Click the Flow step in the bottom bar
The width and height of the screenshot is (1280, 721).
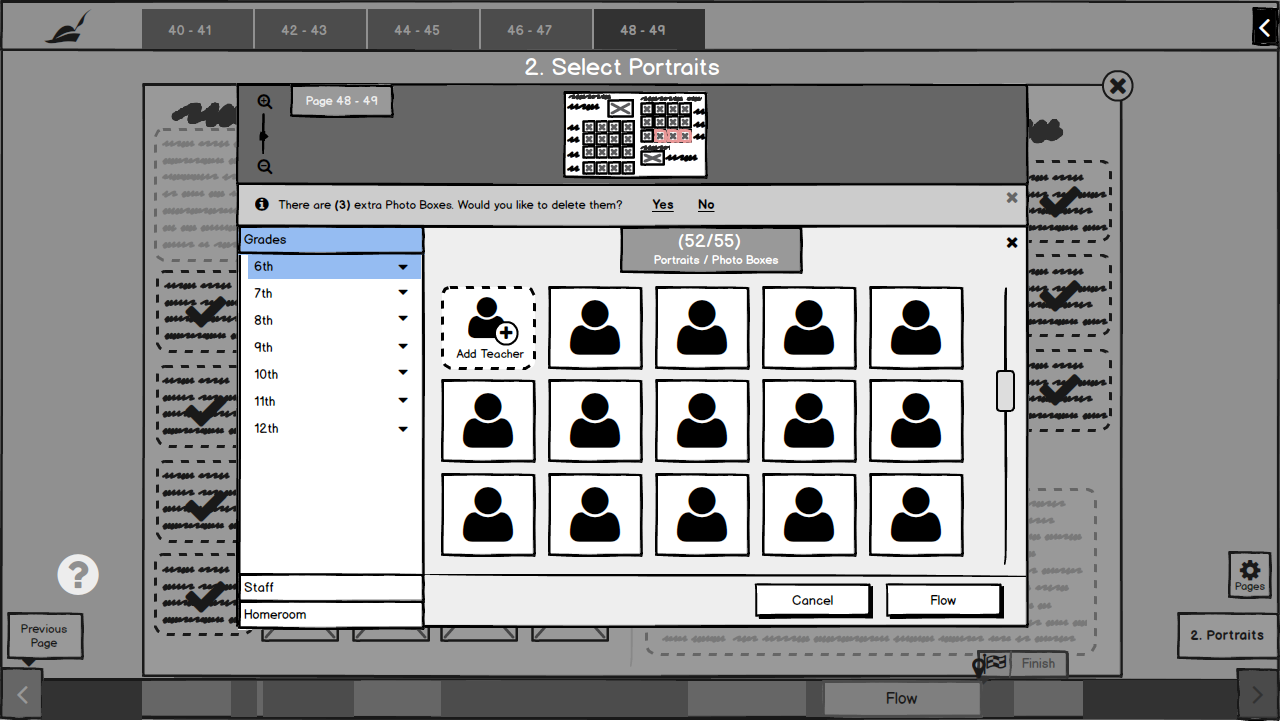[901, 698]
